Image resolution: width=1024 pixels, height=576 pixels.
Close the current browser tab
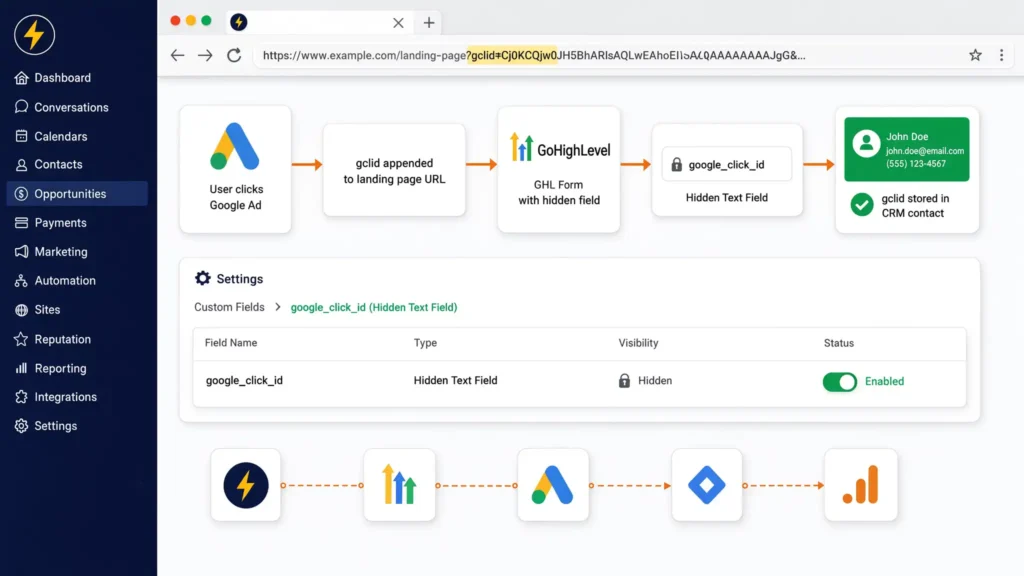[x=398, y=23]
